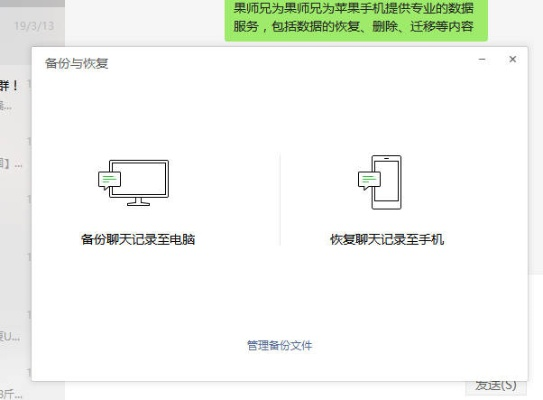Click 发送(S) button in chat window
543x400 pixels.
coord(496,387)
